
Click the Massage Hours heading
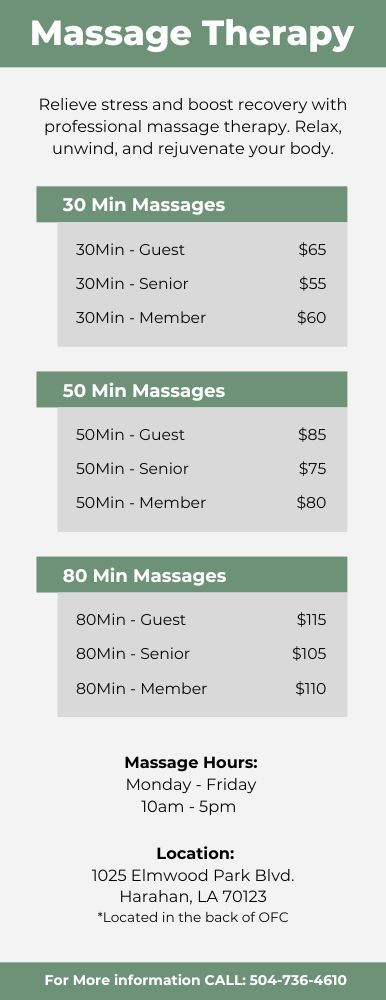(x=191, y=763)
